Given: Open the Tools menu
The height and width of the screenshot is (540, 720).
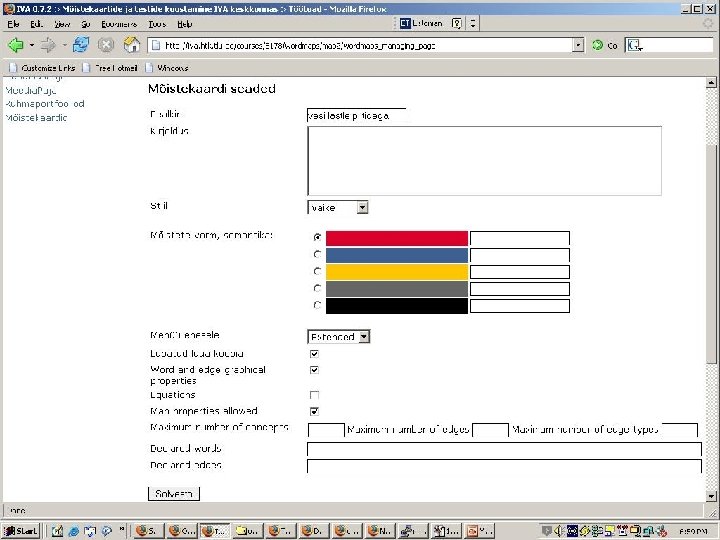Looking at the screenshot, I should click(x=157, y=24).
